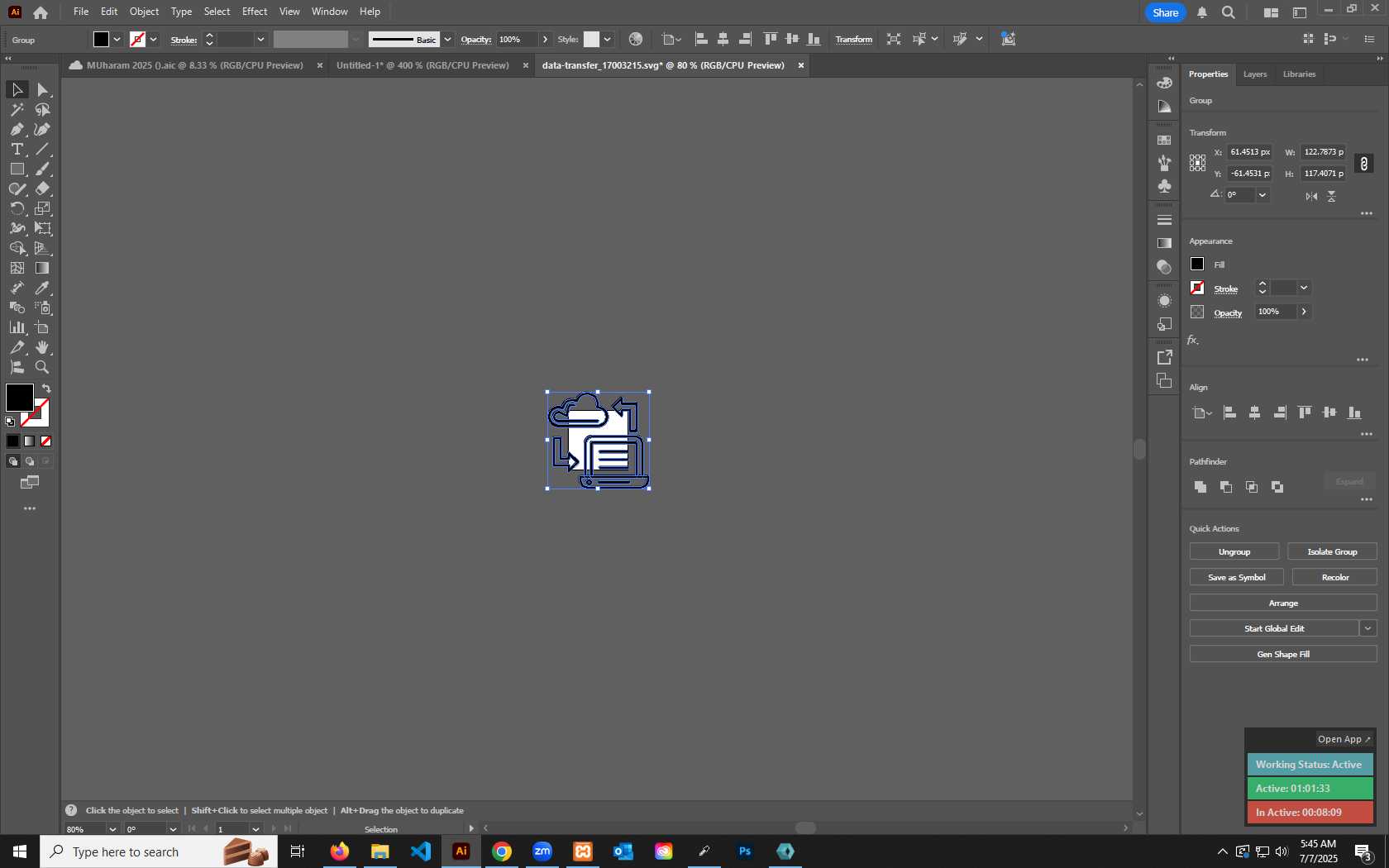Select the Scale tool
This screenshot has width=1389, height=868.
tap(43, 208)
